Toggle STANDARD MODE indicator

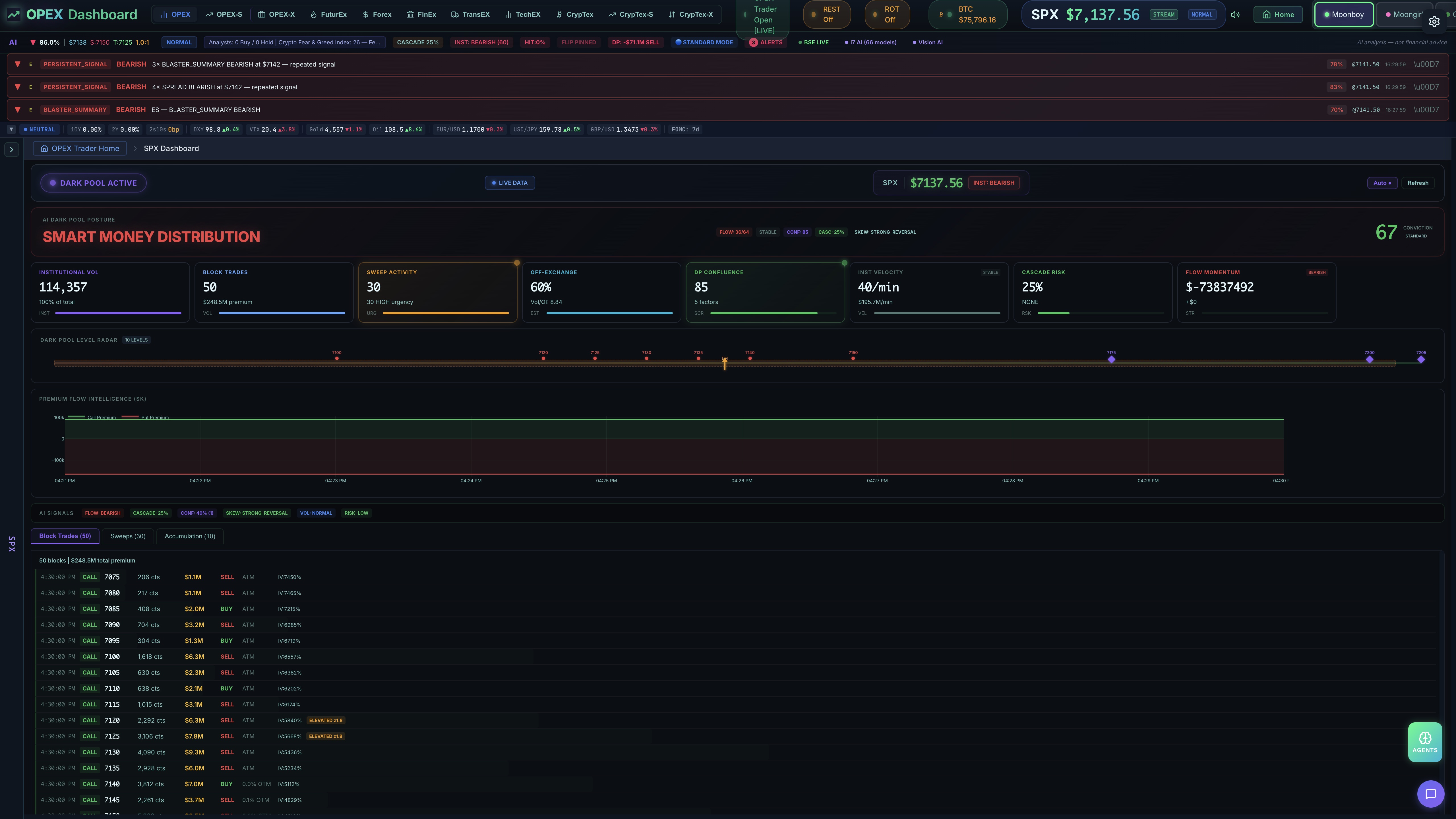tap(704, 42)
